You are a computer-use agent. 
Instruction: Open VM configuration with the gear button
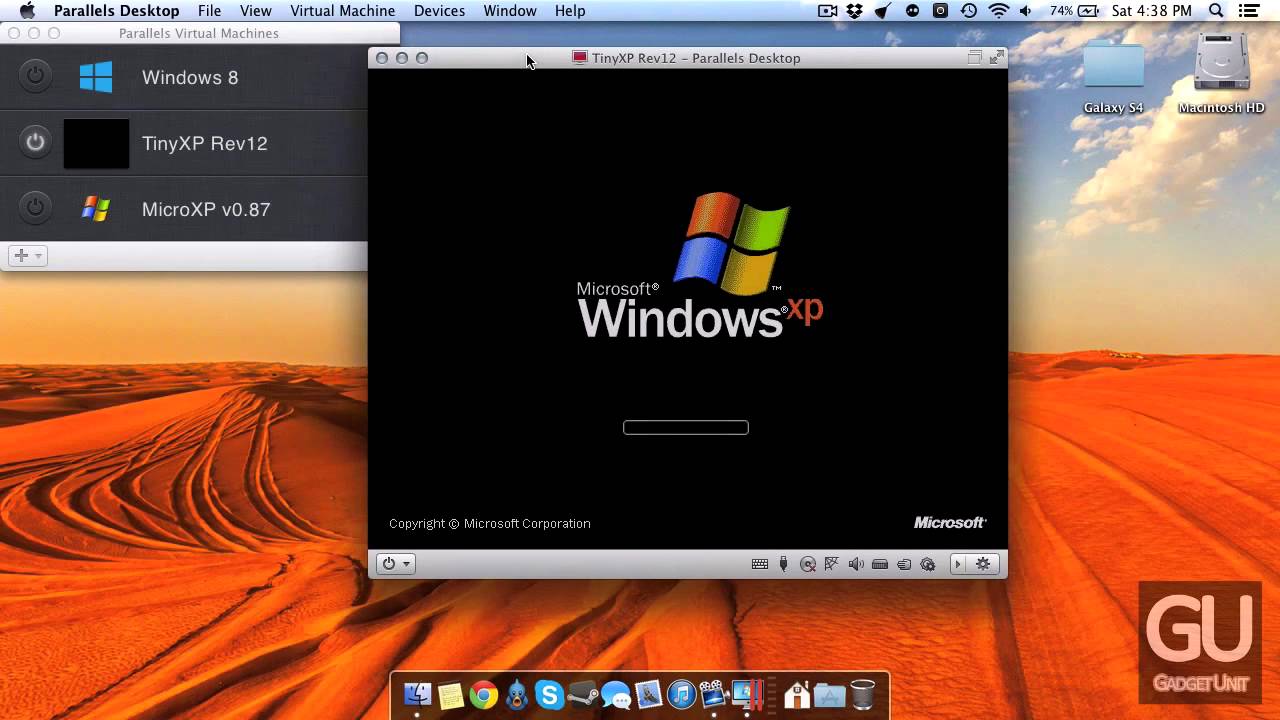pos(983,564)
